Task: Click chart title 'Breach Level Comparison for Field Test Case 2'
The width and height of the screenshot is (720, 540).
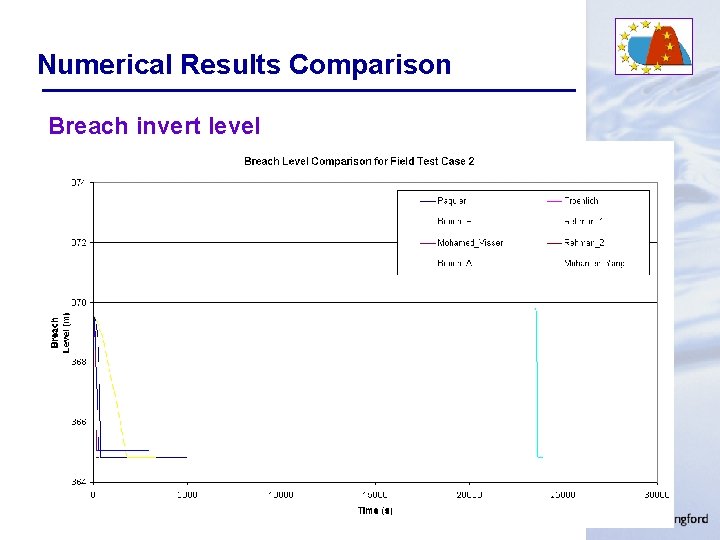Action: (x=359, y=161)
